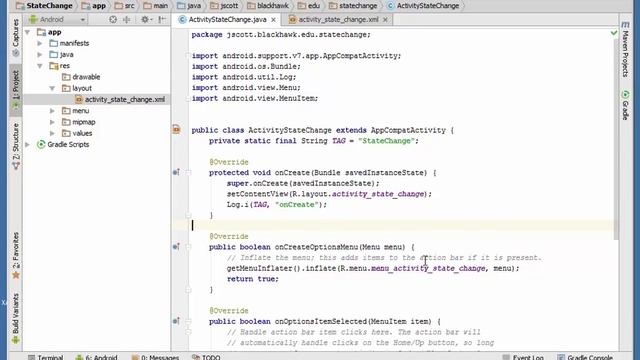Click the green inspection checkmark indicator
Image resolution: width=640 pixels, height=360 pixels.
pyautogui.click(x=614, y=33)
